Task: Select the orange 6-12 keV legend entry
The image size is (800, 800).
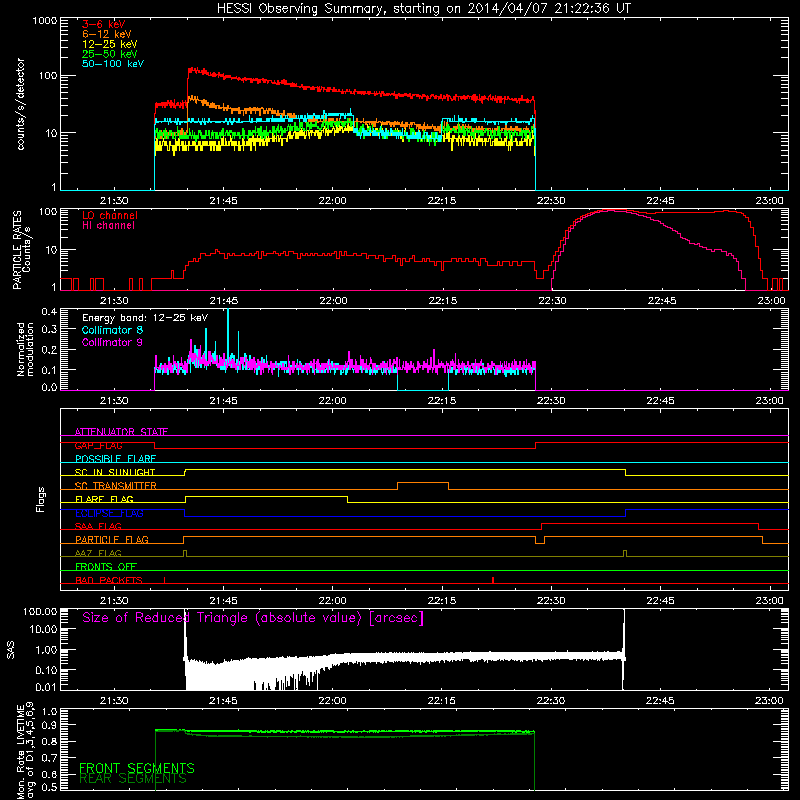Action: pos(107,34)
